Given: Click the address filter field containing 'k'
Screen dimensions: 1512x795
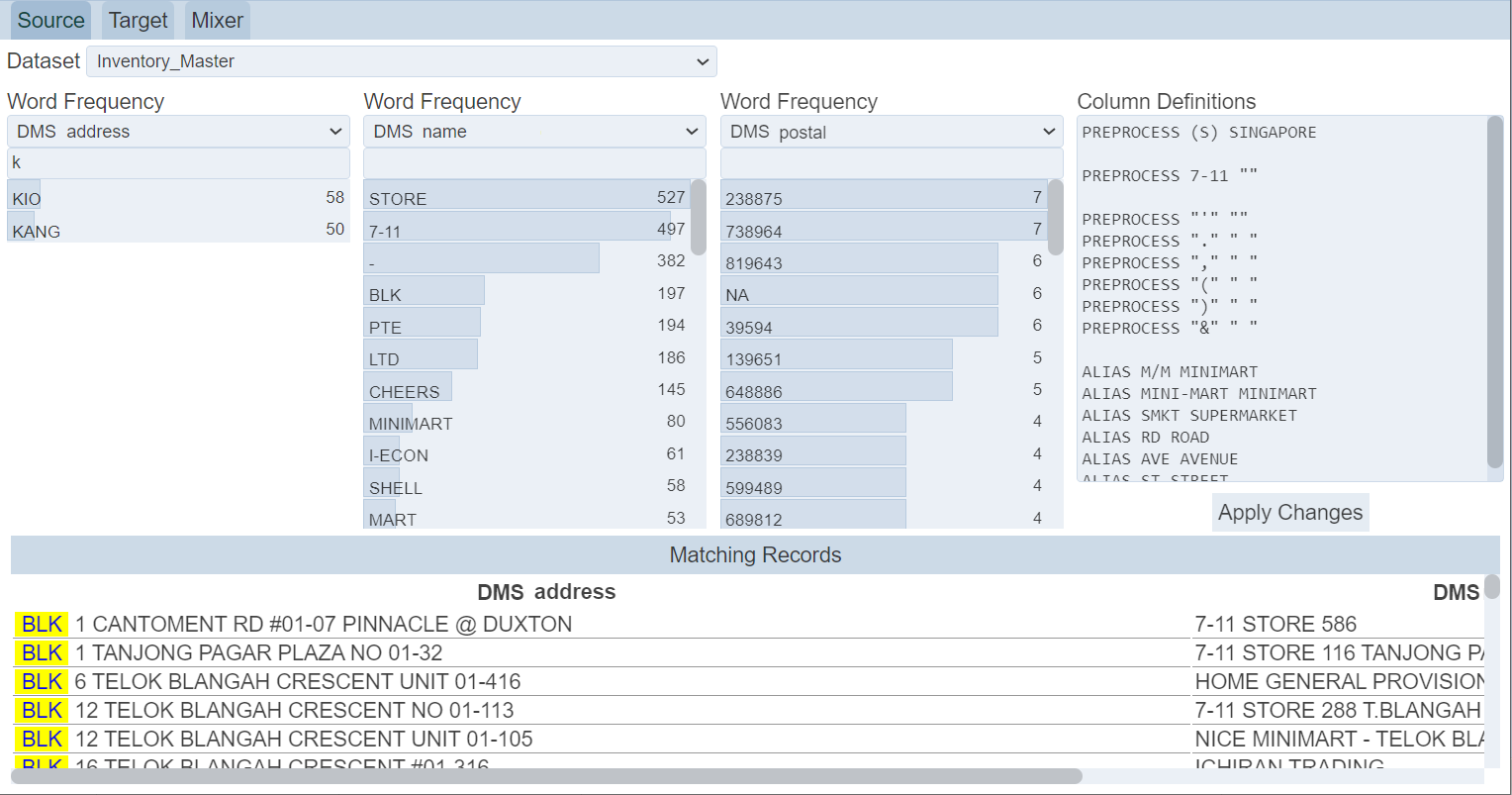Looking at the screenshot, I should (x=178, y=163).
